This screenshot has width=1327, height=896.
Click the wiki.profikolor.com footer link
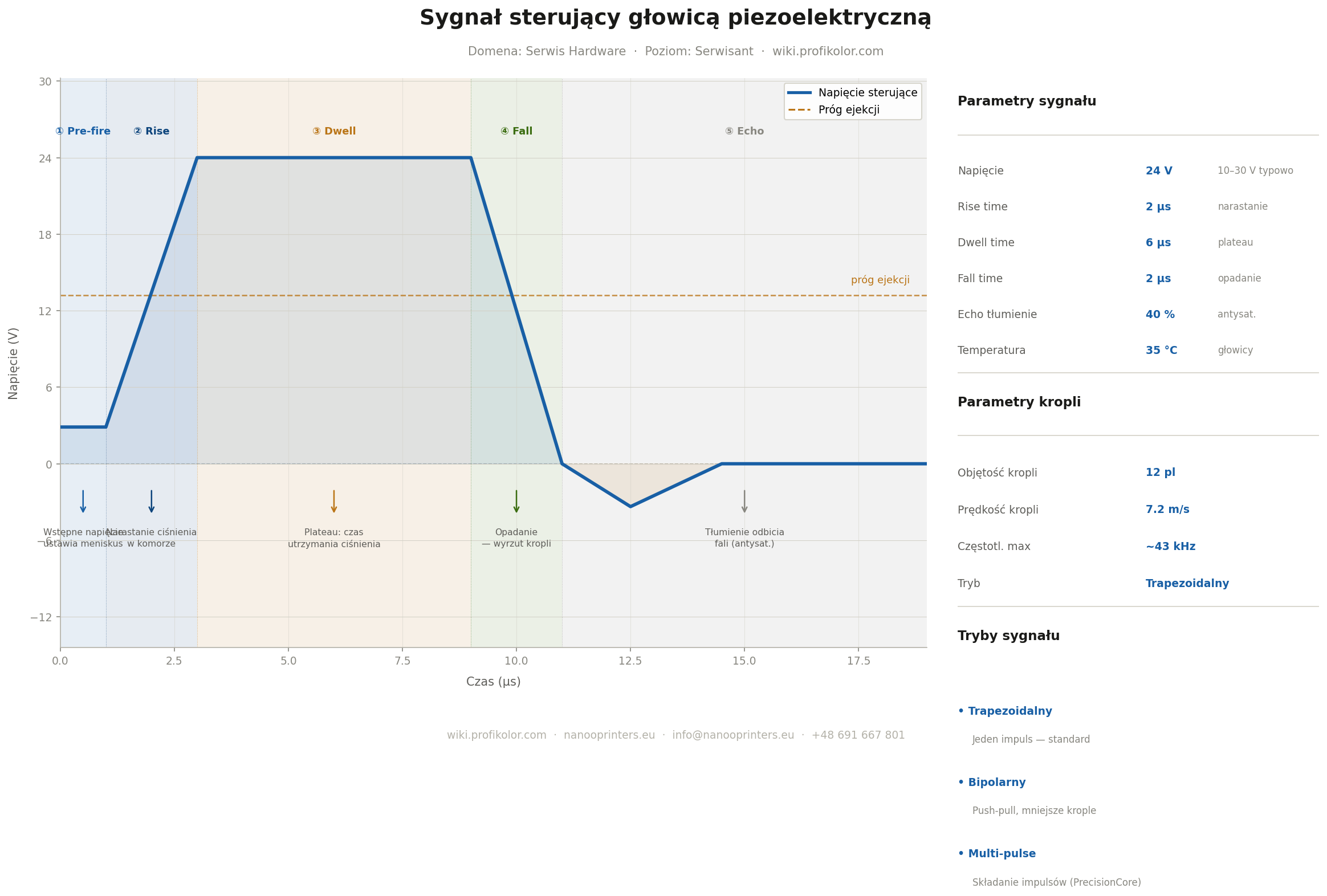pos(496,735)
